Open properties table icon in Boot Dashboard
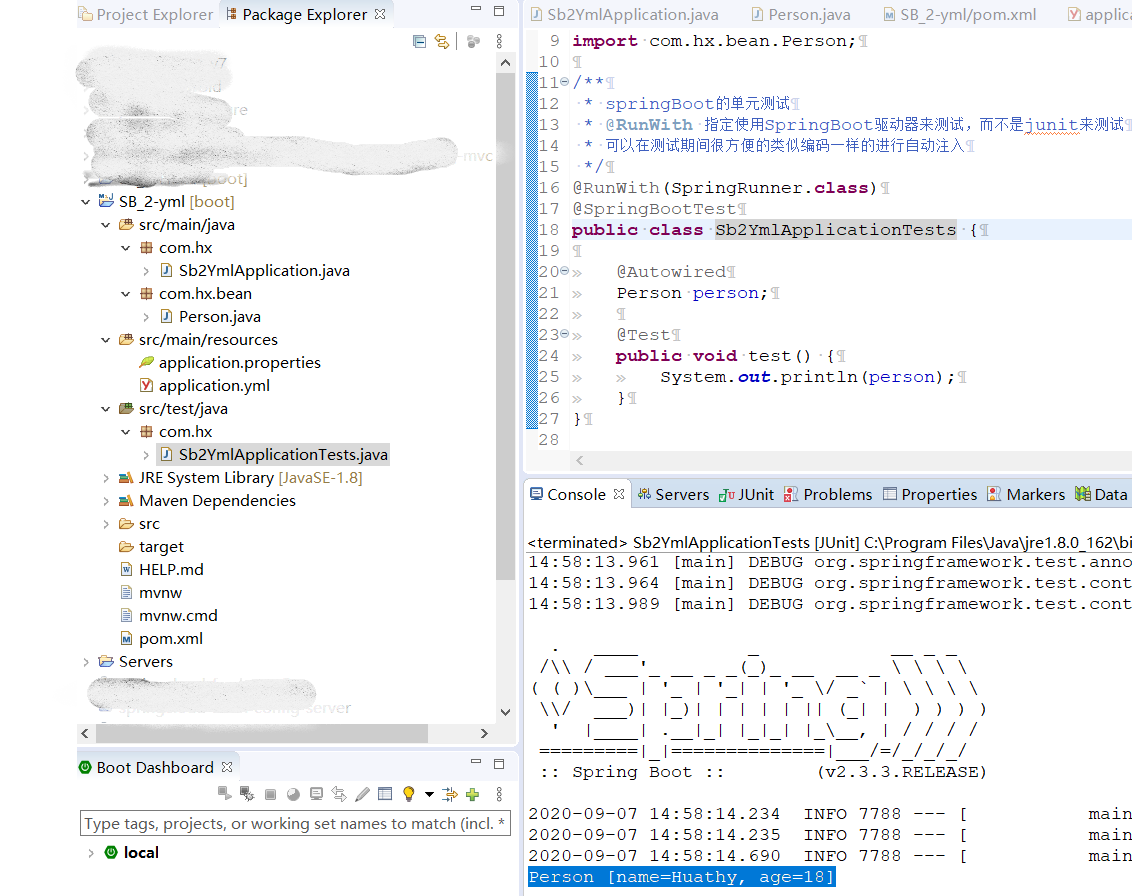This screenshot has height=896, width=1132. (385, 794)
